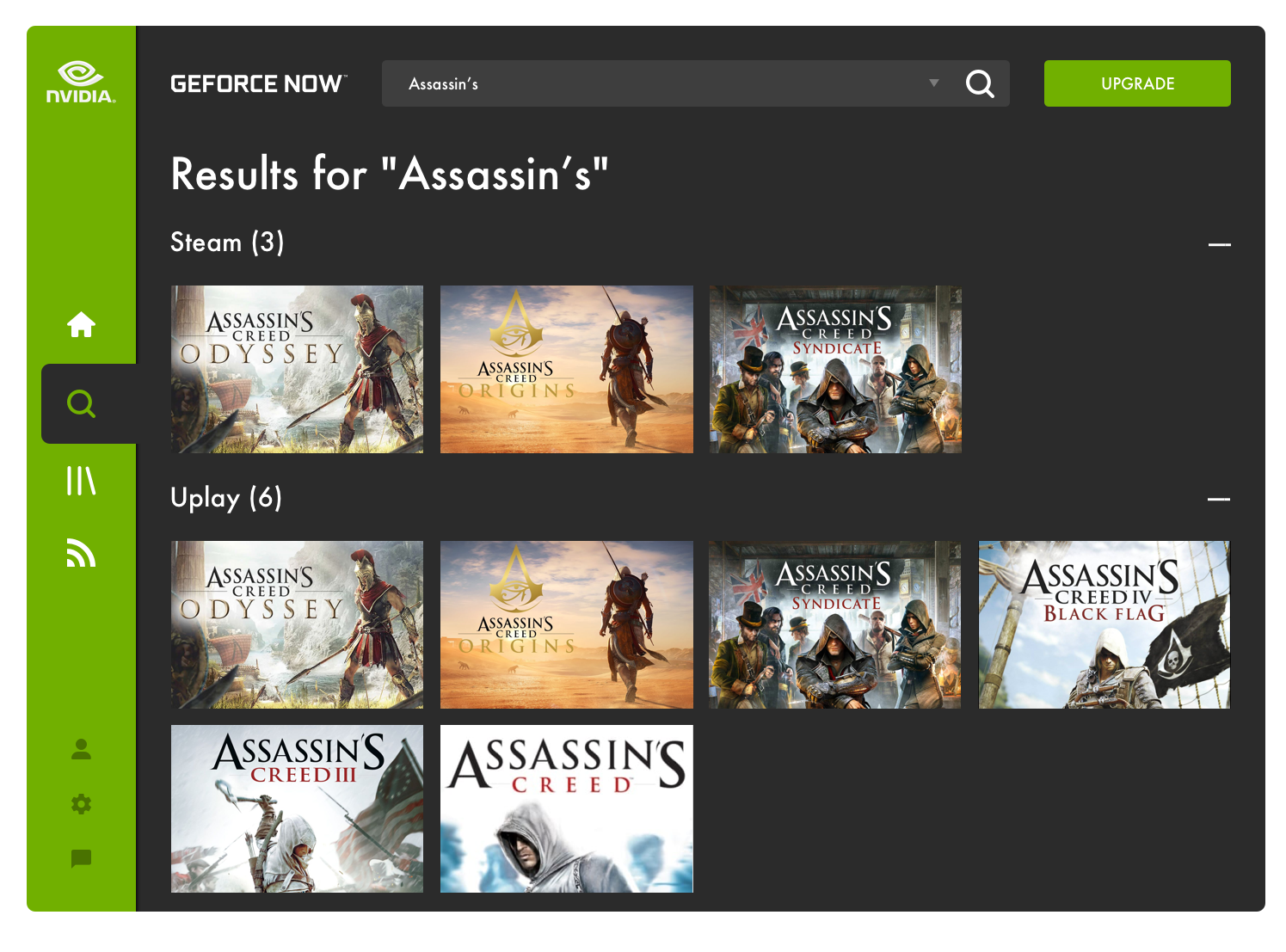Open Assassin's Creed Syndicate under Steam
This screenshot has height=952, width=1286.
point(835,369)
